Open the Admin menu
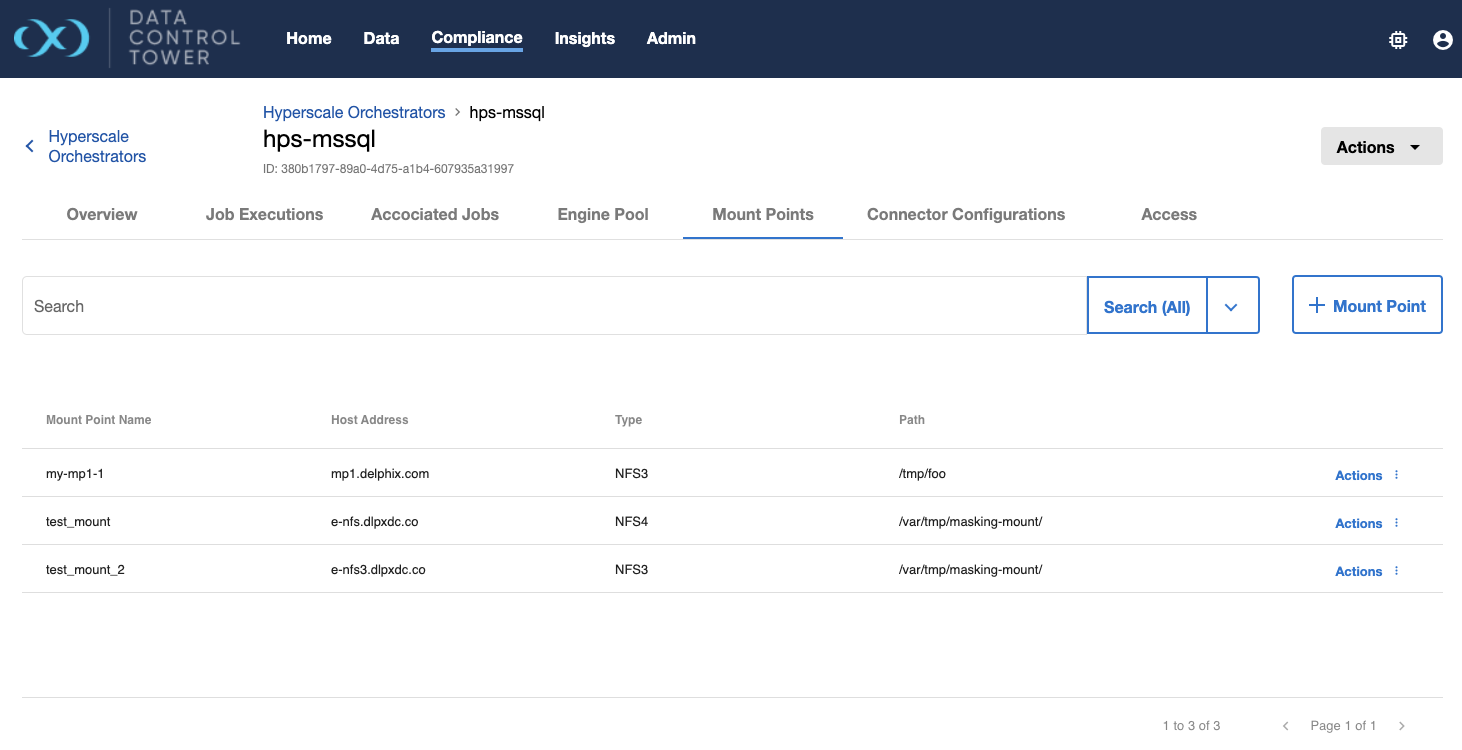Image resolution: width=1462 pixels, height=750 pixels. point(670,38)
